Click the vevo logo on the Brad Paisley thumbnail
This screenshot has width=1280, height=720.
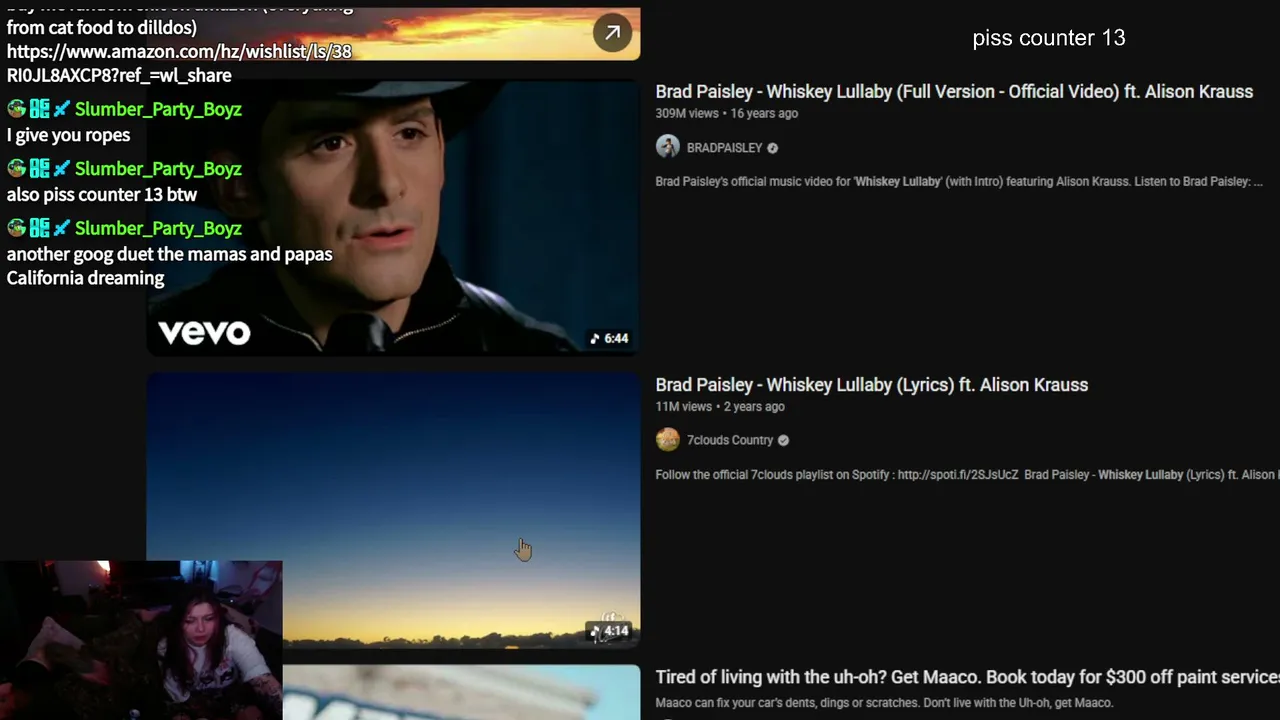point(204,332)
